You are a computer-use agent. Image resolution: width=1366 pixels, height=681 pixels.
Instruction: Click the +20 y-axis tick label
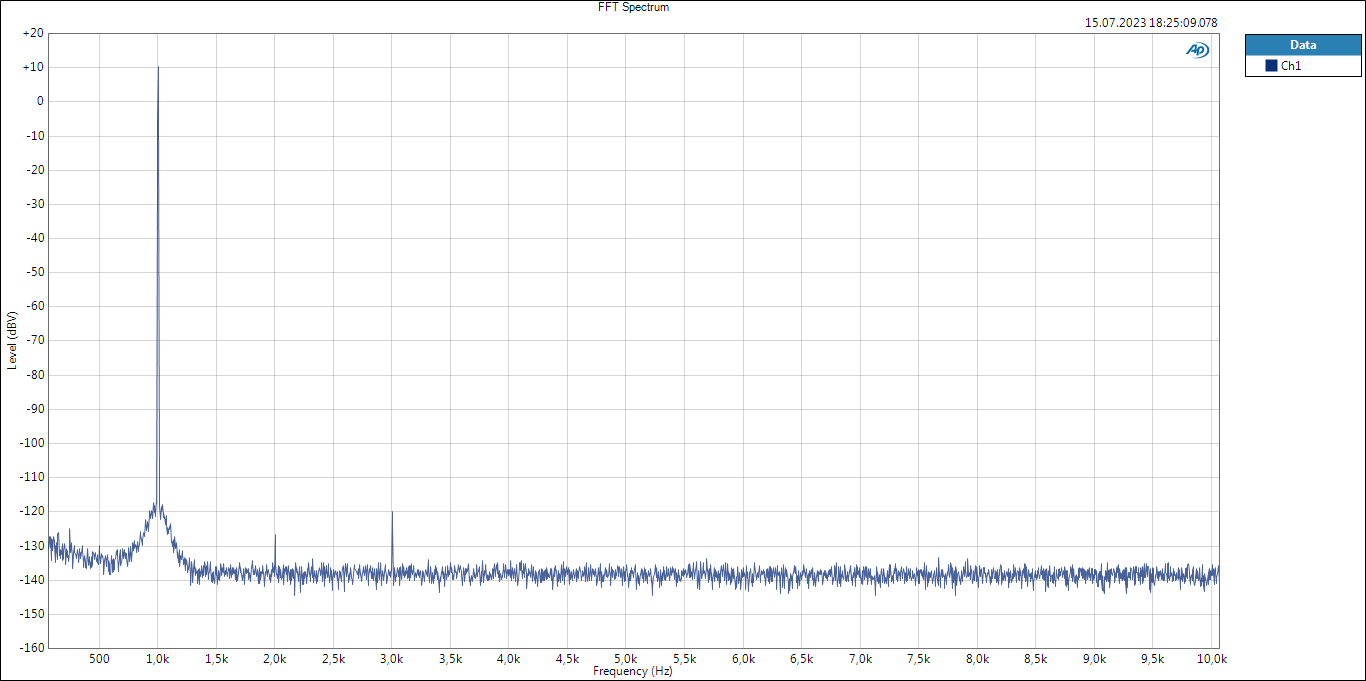32,33
